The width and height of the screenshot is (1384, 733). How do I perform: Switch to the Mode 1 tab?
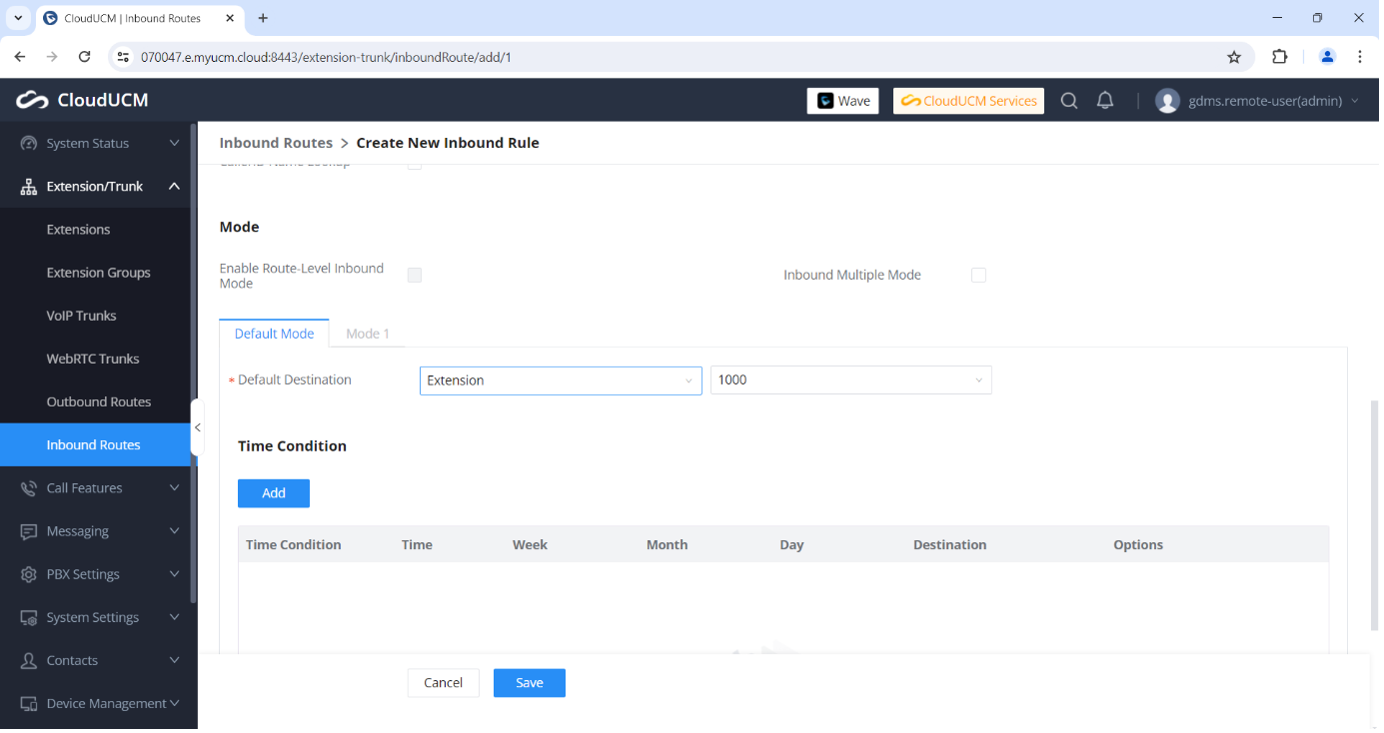pos(367,334)
